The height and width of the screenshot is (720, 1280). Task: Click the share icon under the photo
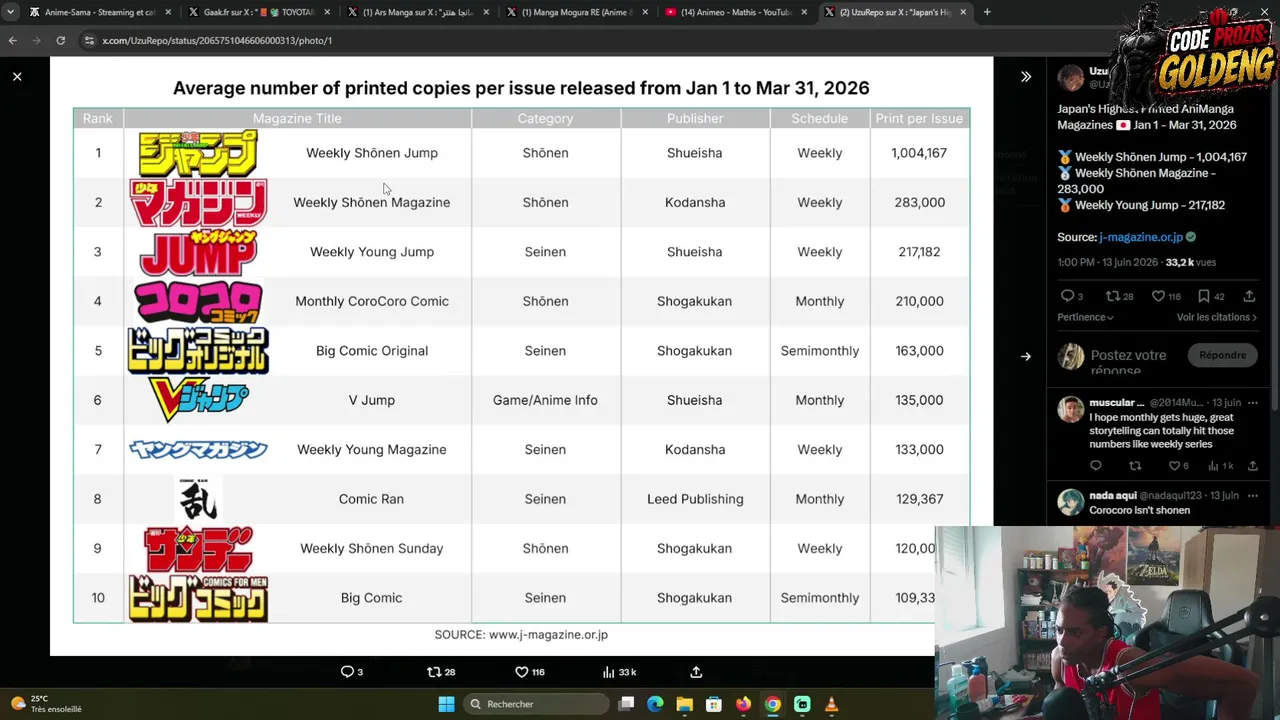(696, 672)
